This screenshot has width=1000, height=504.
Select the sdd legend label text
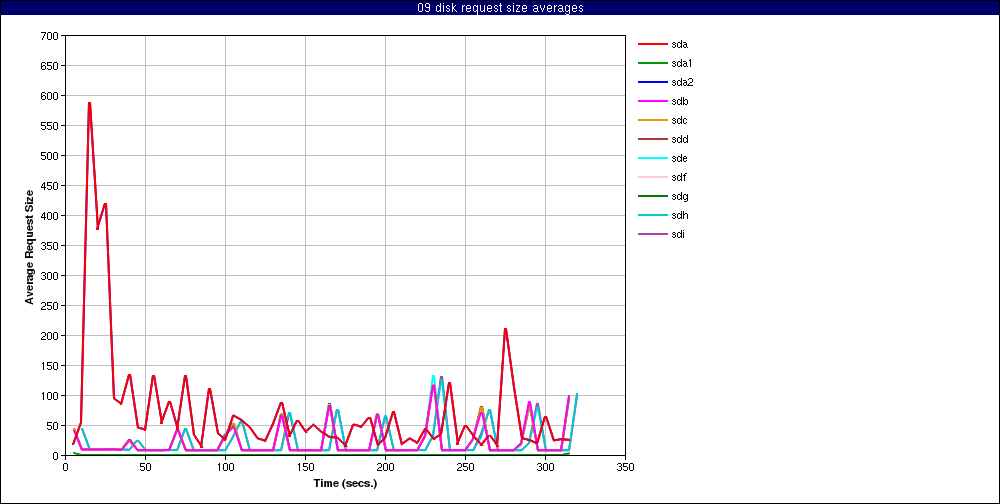(680, 139)
